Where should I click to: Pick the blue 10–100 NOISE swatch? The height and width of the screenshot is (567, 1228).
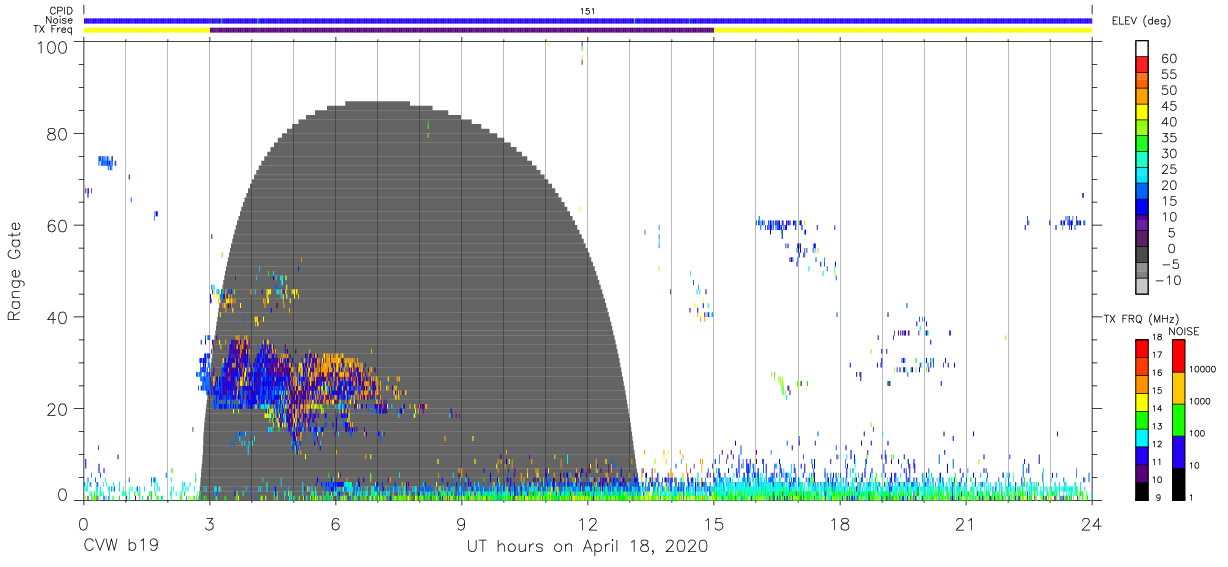(x=1179, y=451)
